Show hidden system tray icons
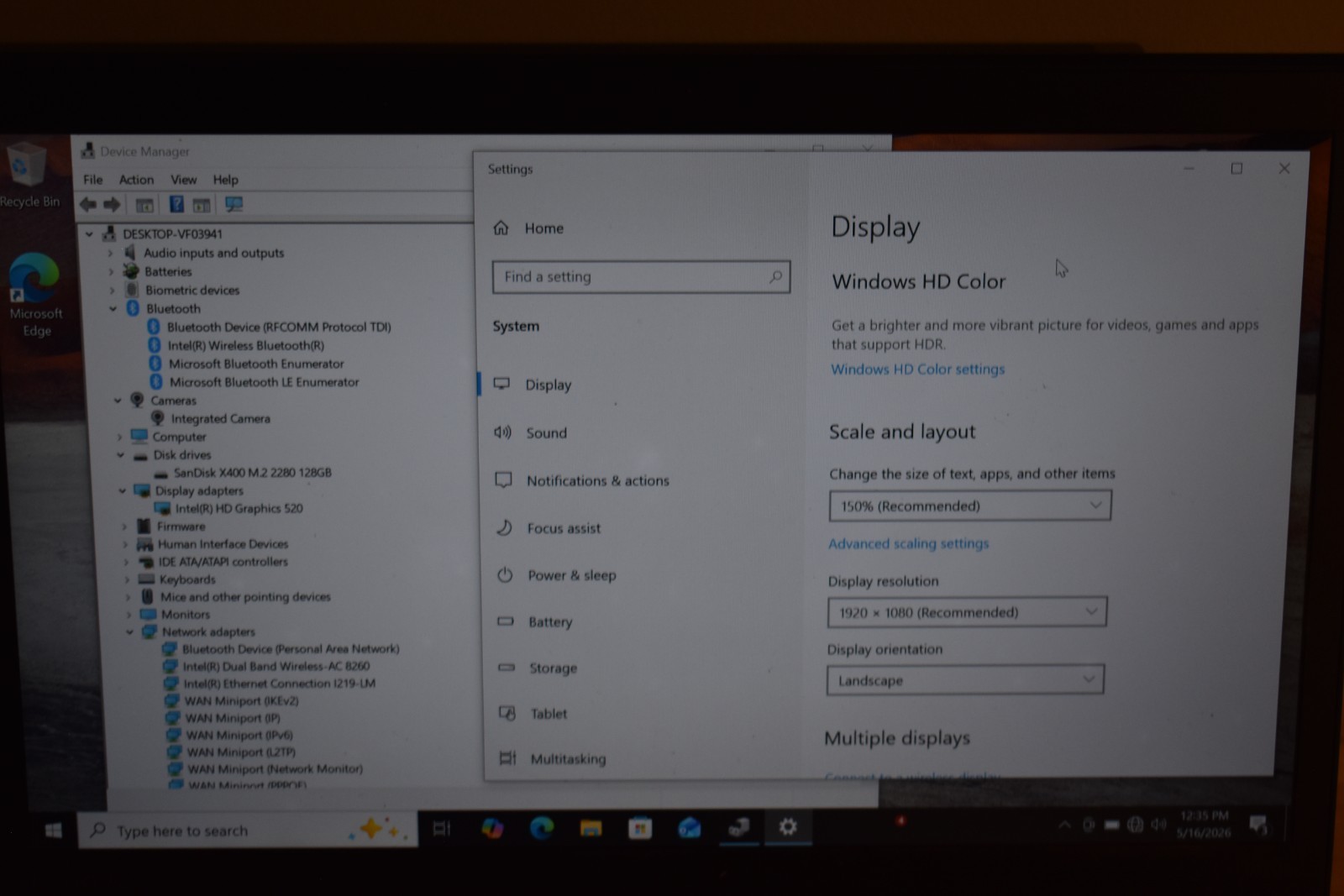 [1064, 825]
